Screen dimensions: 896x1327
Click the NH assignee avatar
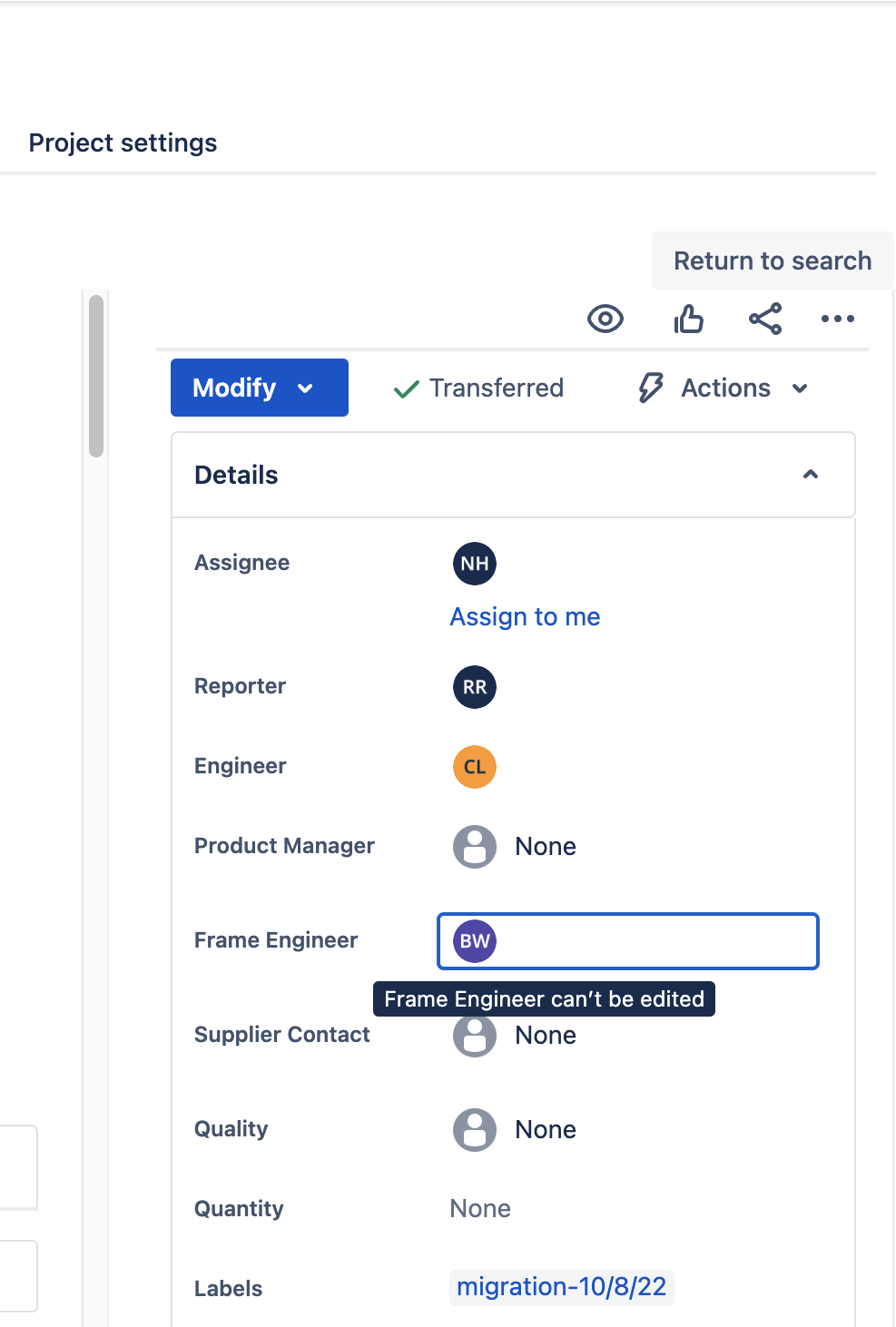coord(475,564)
